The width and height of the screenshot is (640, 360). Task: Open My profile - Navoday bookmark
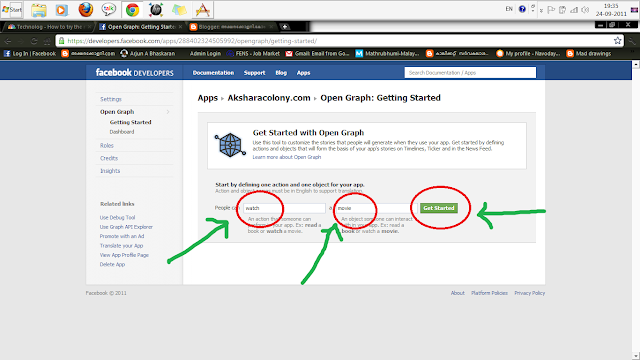click(528, 53)
